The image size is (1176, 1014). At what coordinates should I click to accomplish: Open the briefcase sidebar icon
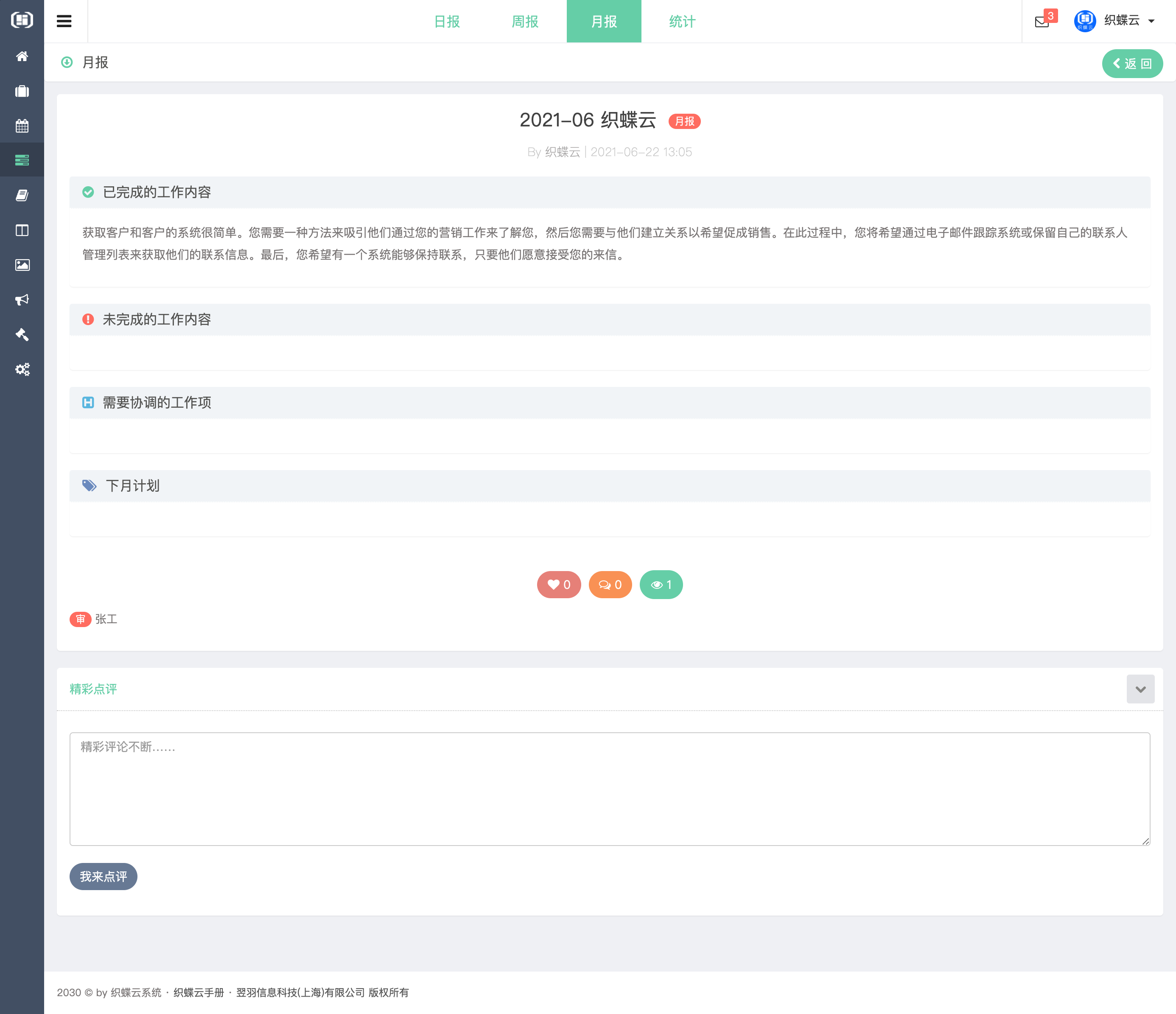tap(22, 91)
